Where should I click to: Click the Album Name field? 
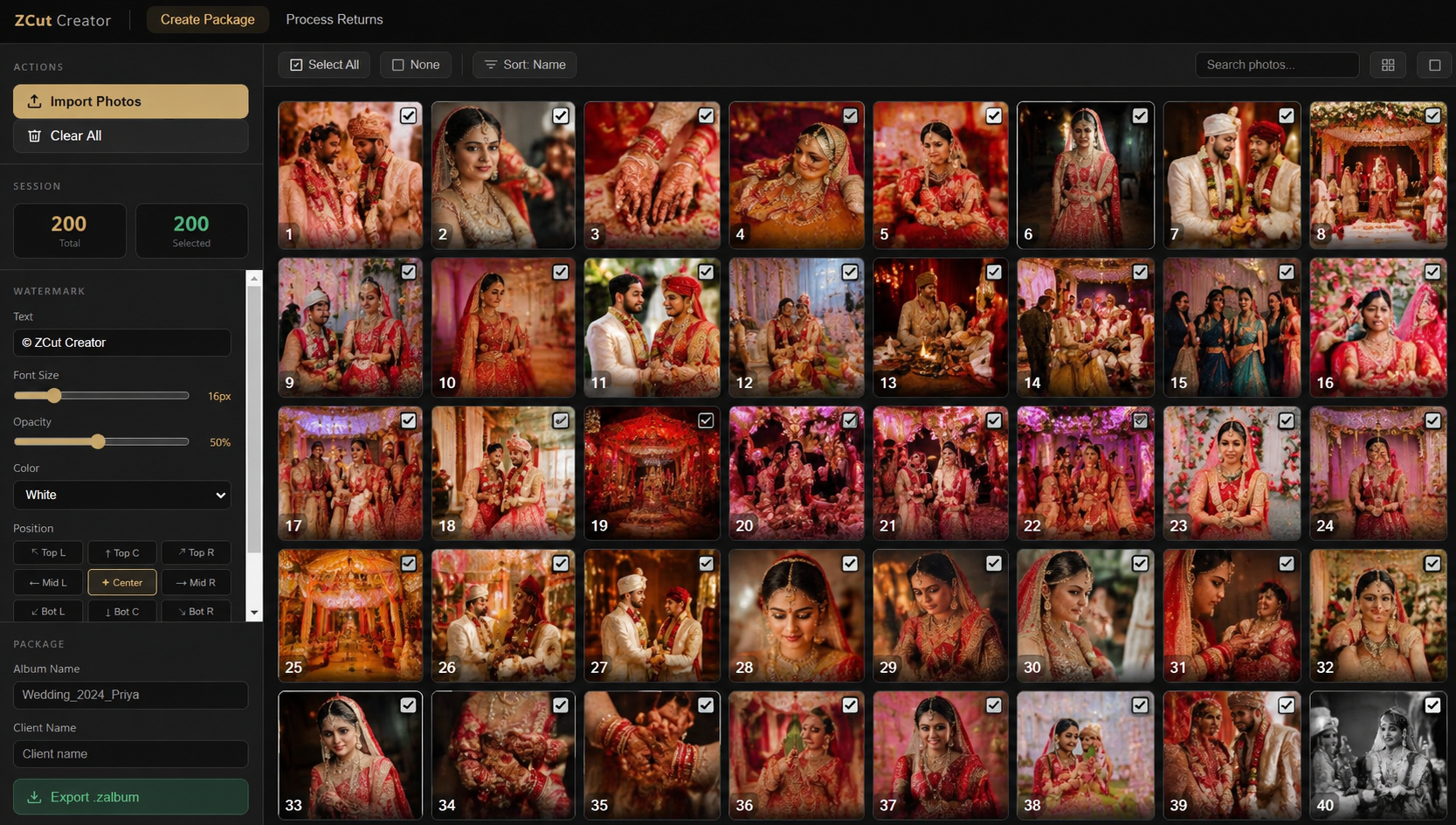pos(131,695)
